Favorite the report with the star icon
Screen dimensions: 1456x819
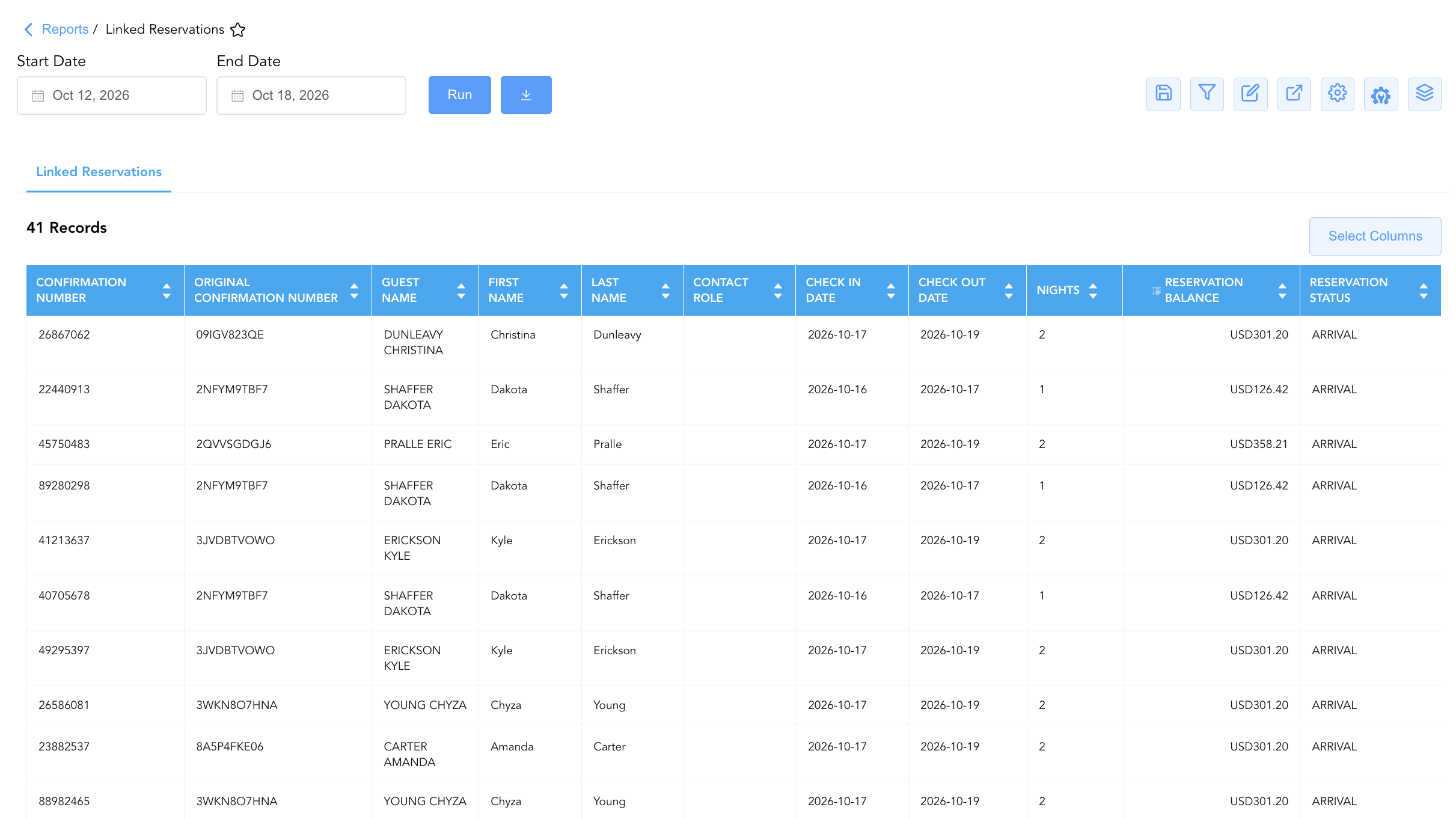238,29
